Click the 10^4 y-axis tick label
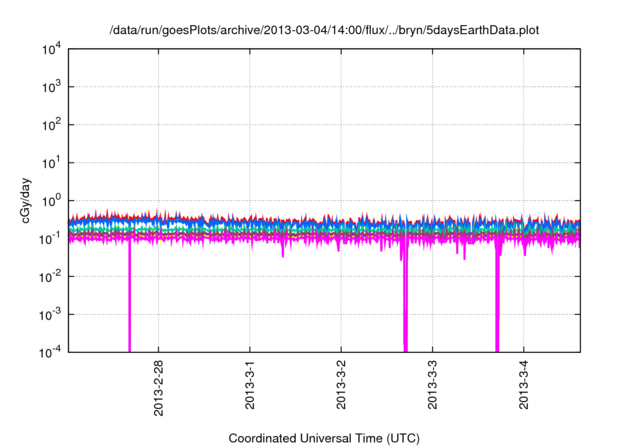 tap(51, 49)
